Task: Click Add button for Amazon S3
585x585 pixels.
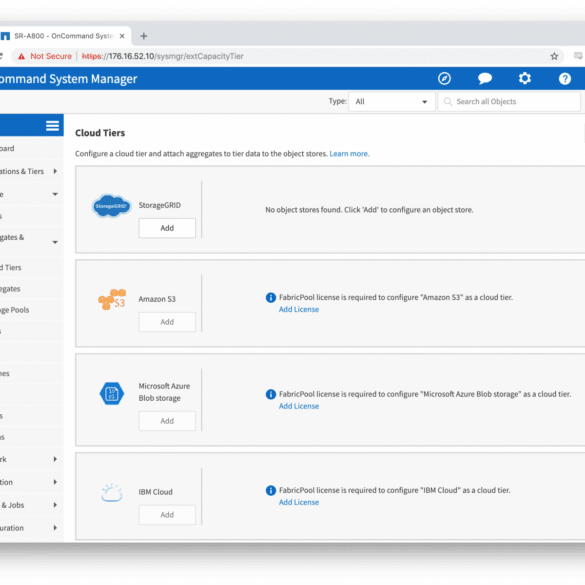Action: tap(167, 322)
